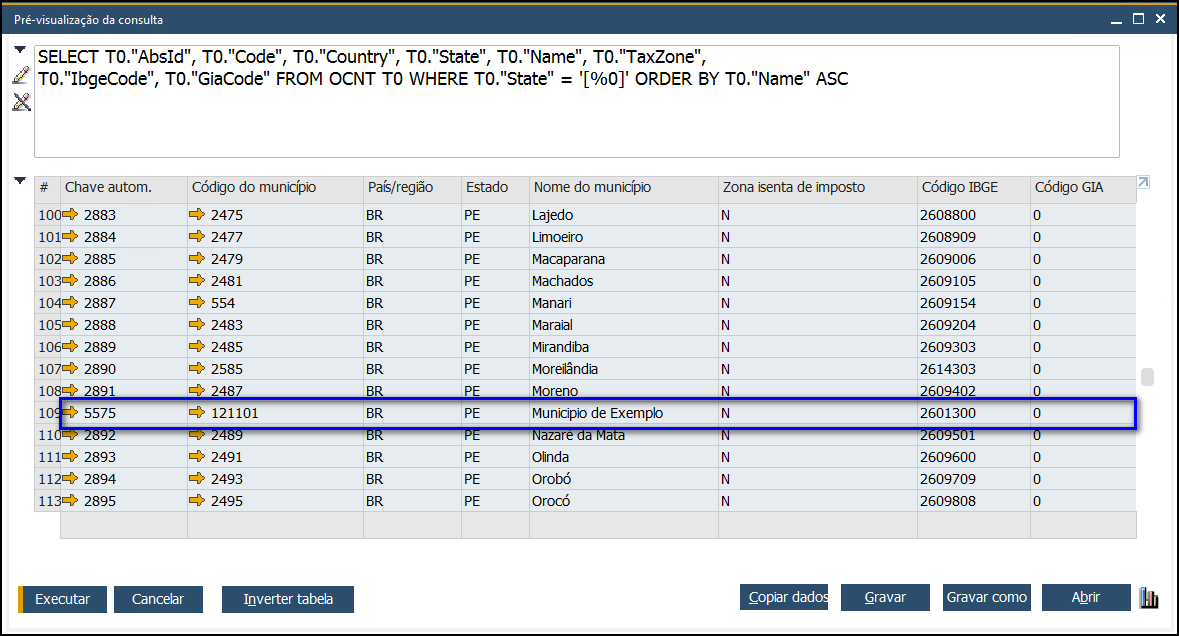Click Copiar dados button
1179x636 pixels.
pos(784,597)
